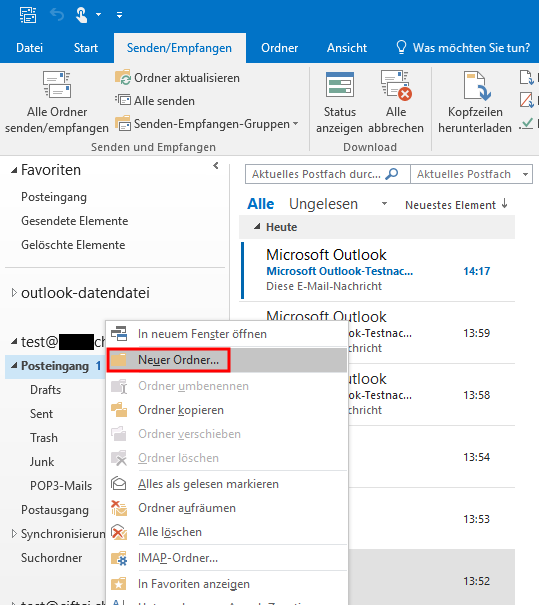Open the message received at 13:54

point(432,457)
